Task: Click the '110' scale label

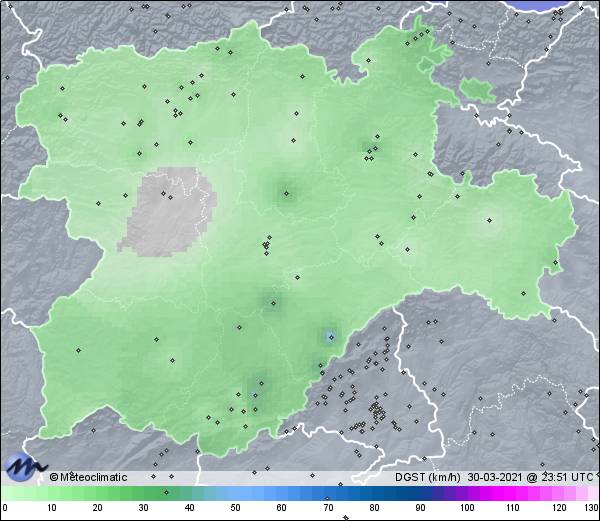Action: [x=513, y=508]
